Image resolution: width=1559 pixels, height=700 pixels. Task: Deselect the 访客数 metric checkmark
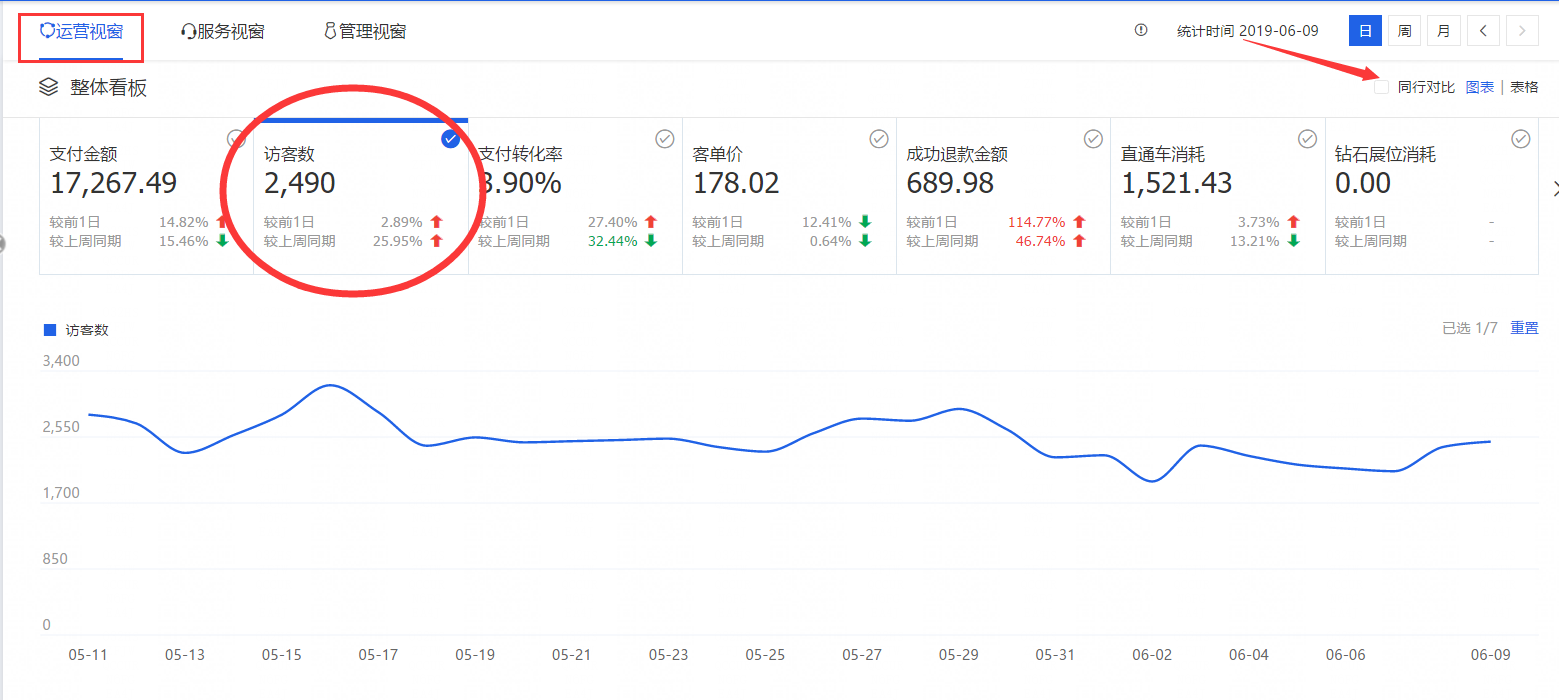(x=450, y=139)
